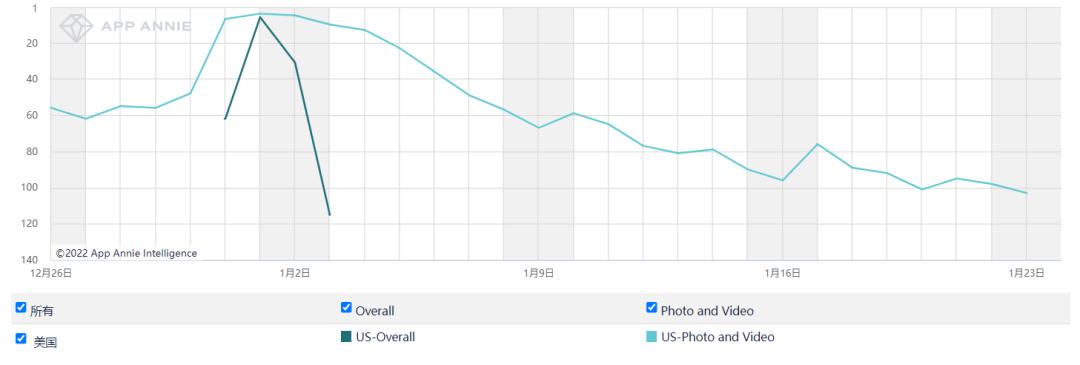Click the US-Photo and Video legend label
1080x365 pixels.
click(x=718, y=337)
